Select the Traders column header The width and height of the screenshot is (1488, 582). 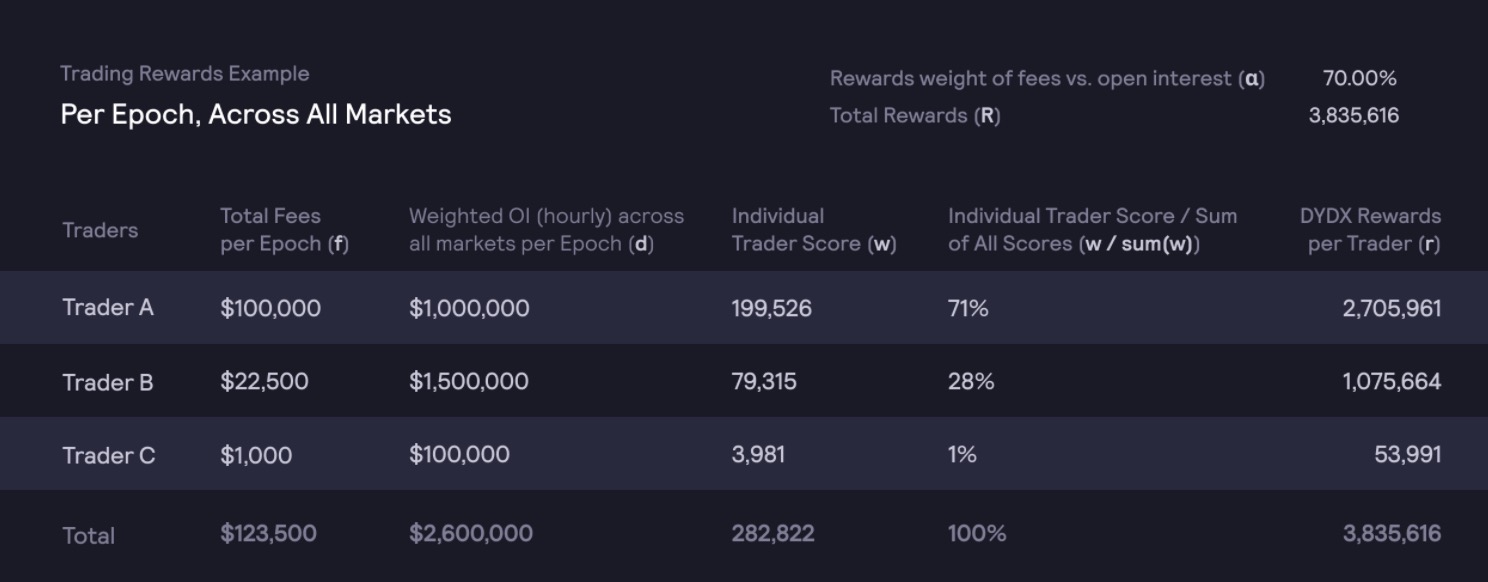100,230
